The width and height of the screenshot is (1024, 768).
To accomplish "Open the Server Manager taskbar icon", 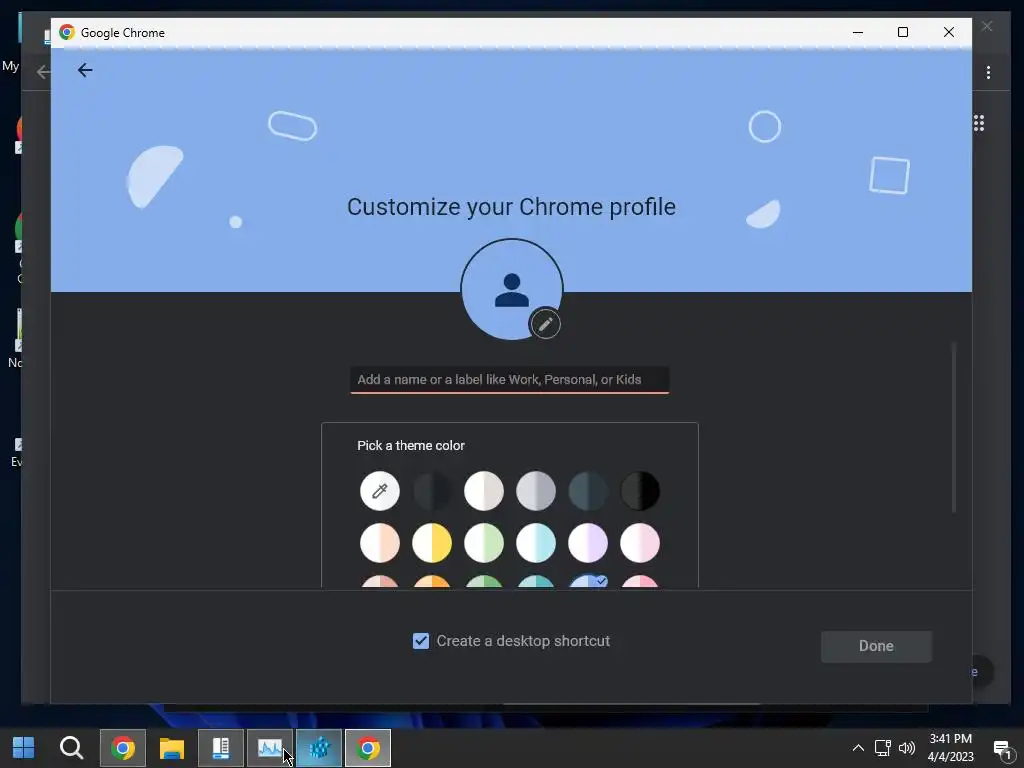I will coord(221,748).
